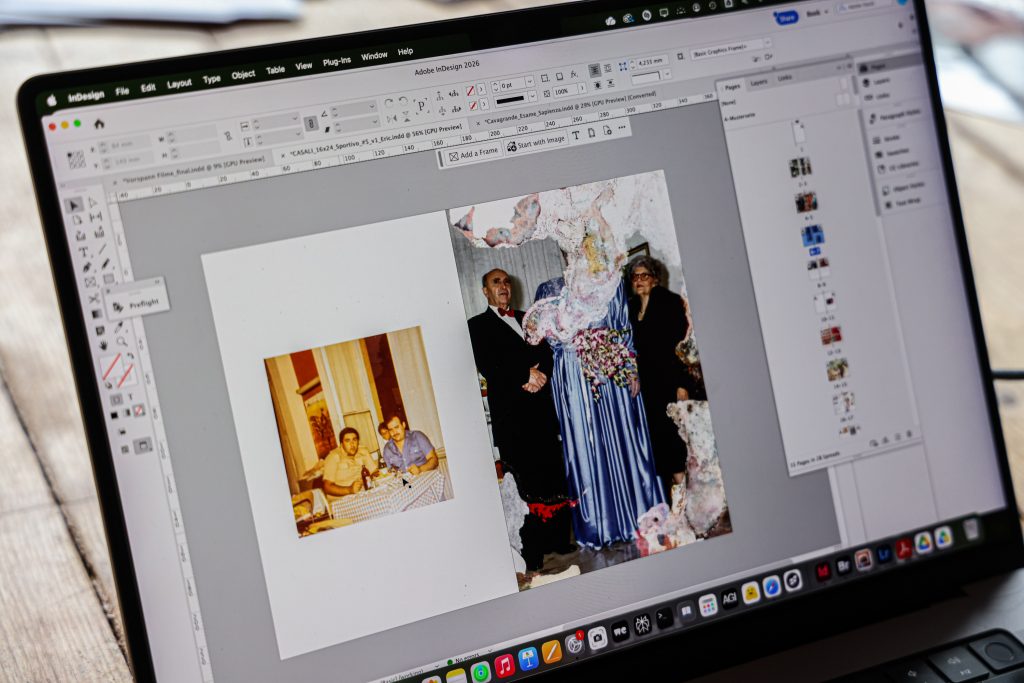1024x683 pixels.
Task: Open the Window menu
Action: tap(374, 56)
